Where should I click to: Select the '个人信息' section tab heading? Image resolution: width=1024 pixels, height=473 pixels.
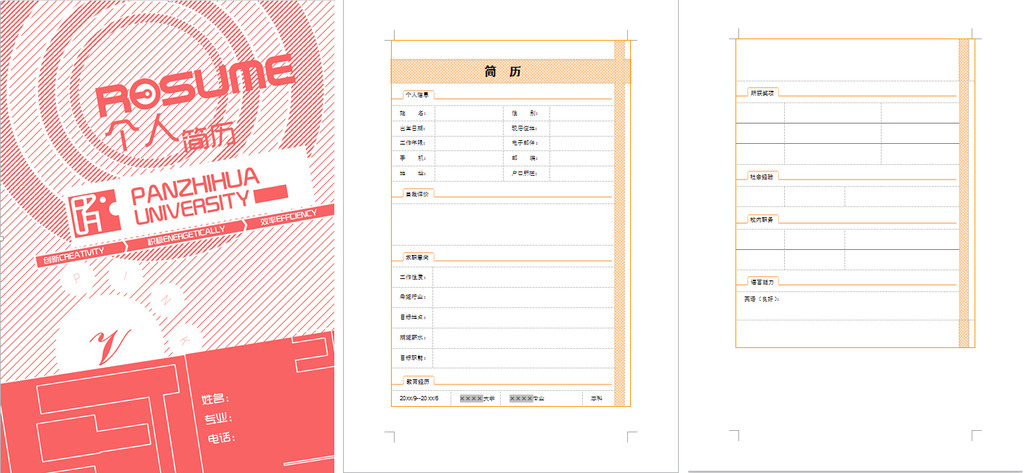click(x=418, y=95)
